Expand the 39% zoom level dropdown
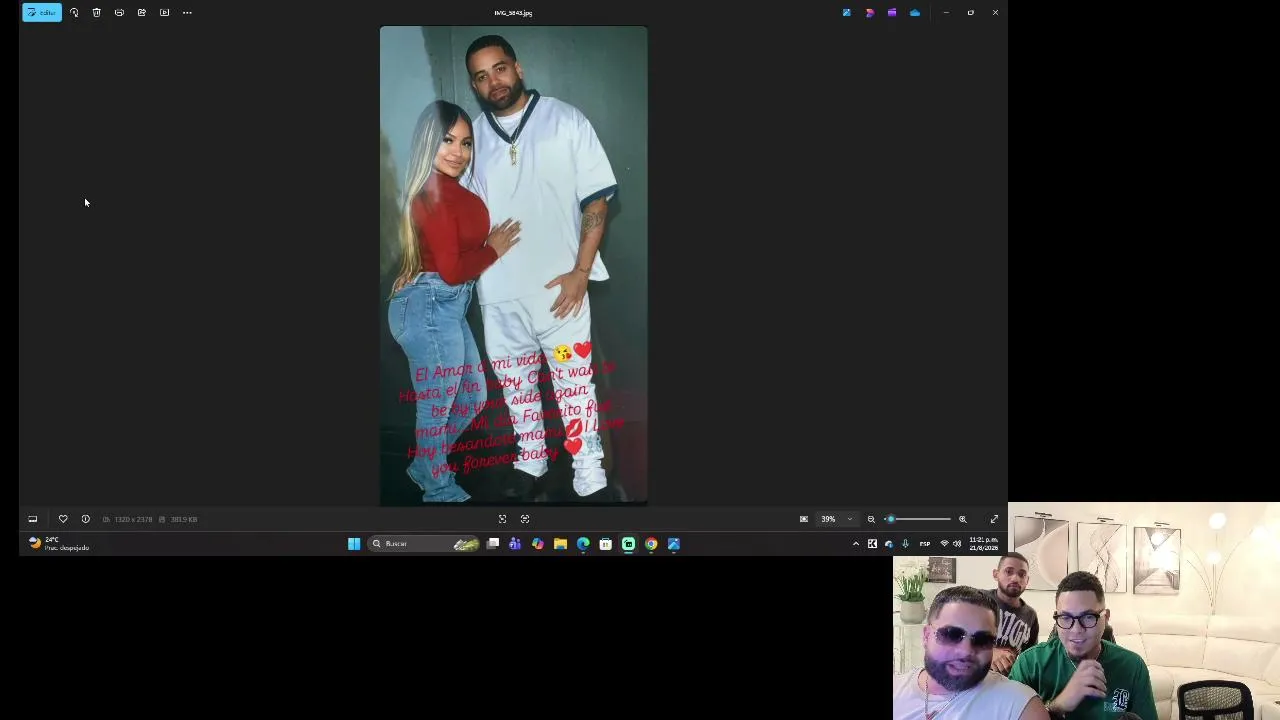This screenshot has width=1280, height=720. [836, 519]
